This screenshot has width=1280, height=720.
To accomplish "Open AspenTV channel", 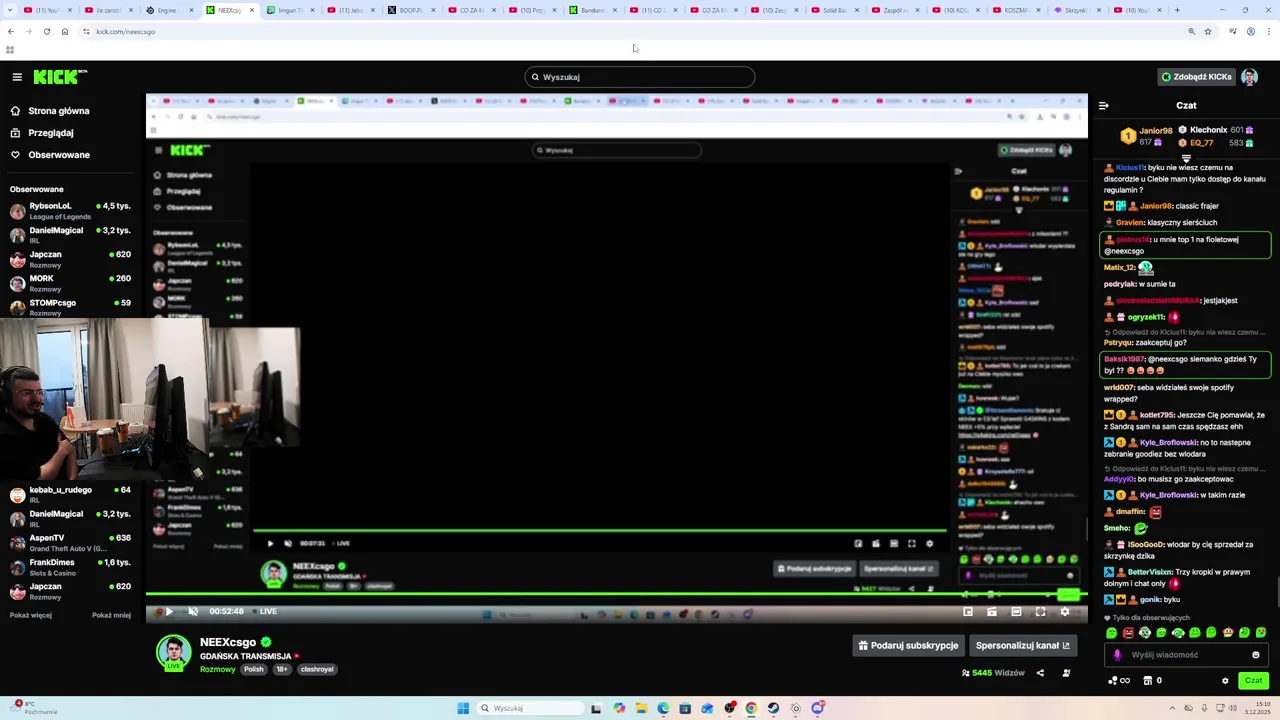I will [x=70, y=542].
